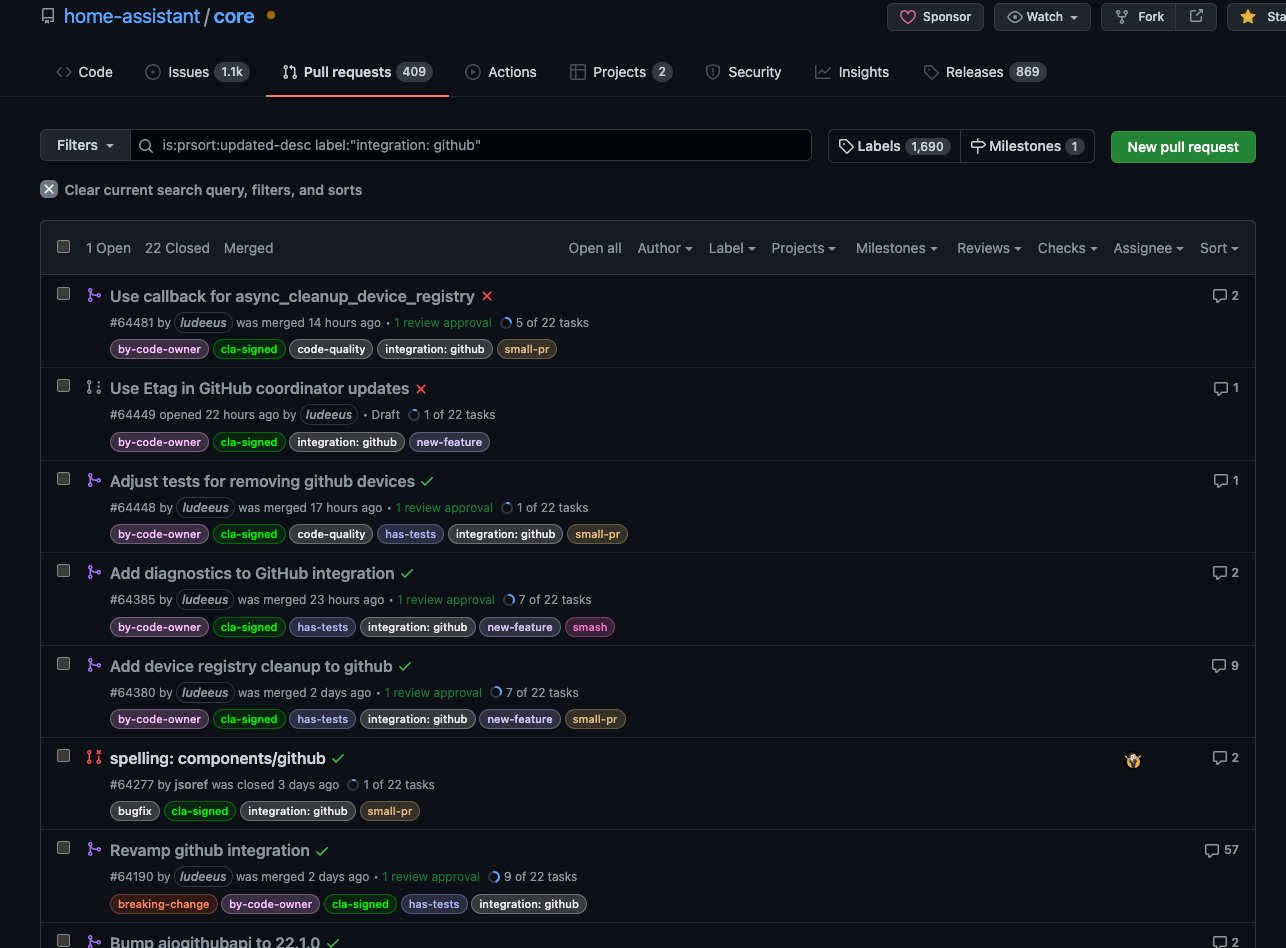
Task: Click the Fork button
Action: 1139,17
